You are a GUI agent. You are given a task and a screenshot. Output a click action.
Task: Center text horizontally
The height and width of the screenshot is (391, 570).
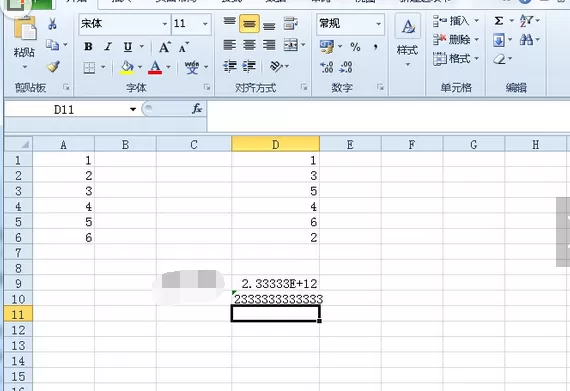point(249,45)
